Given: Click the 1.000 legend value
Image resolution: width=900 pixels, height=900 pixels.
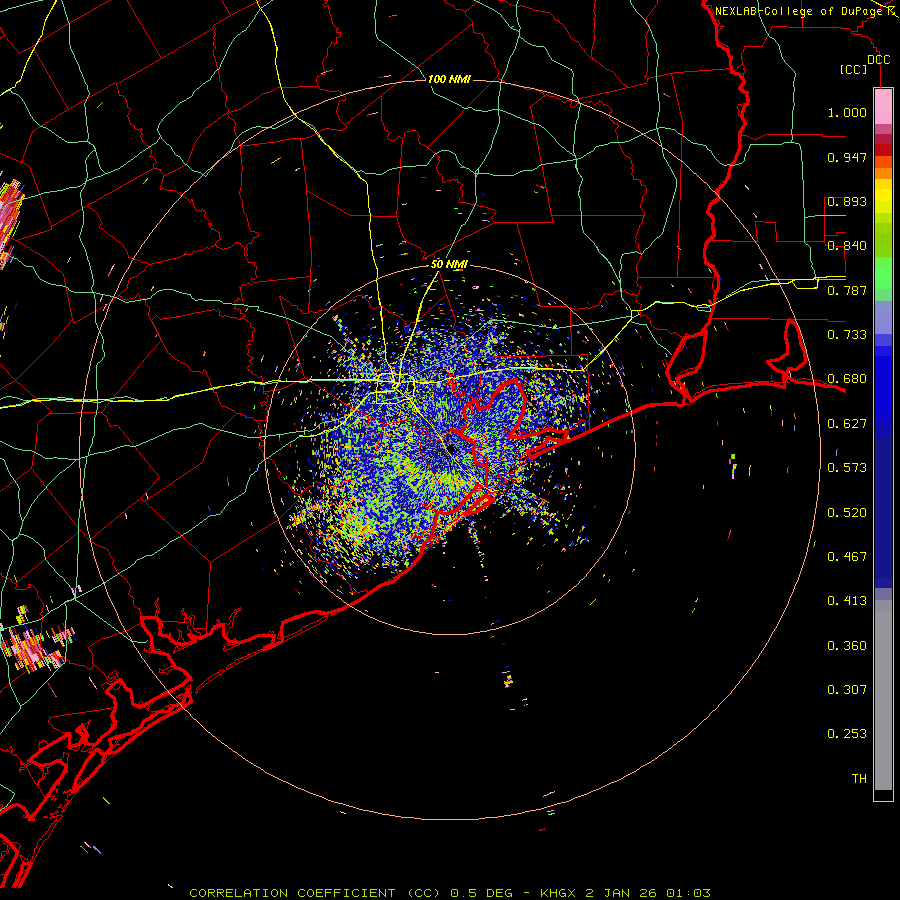Looking at the screenshot, I should click(847, 112).
